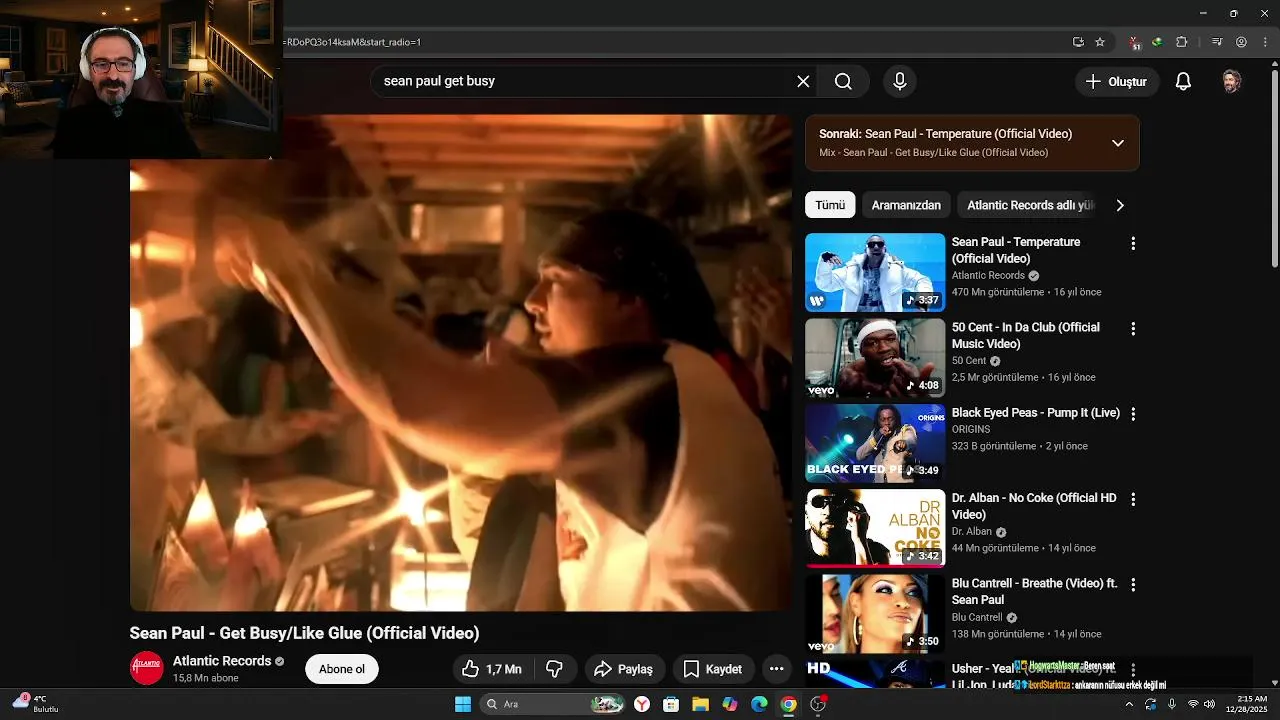The image size is (1280, 720).
Task: Show more filter chips with the right arrow
Action: tap(1120, 205)
